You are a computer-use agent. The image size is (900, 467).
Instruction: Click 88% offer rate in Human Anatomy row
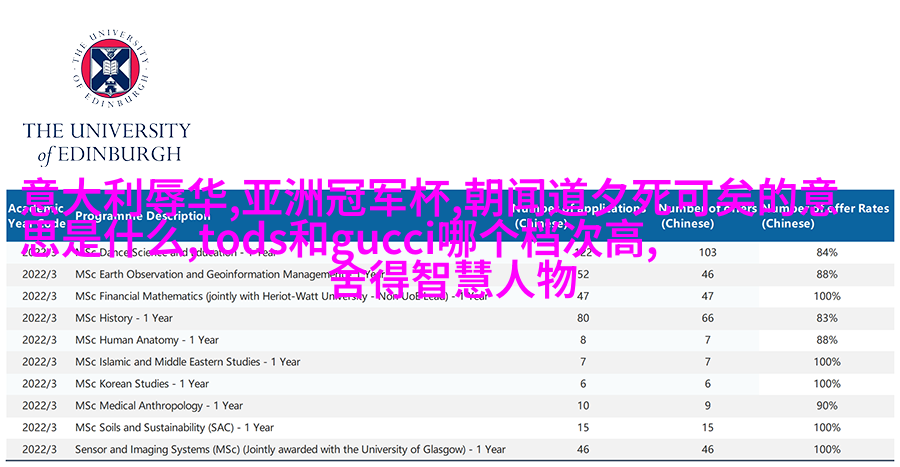(x=827, y=340)
